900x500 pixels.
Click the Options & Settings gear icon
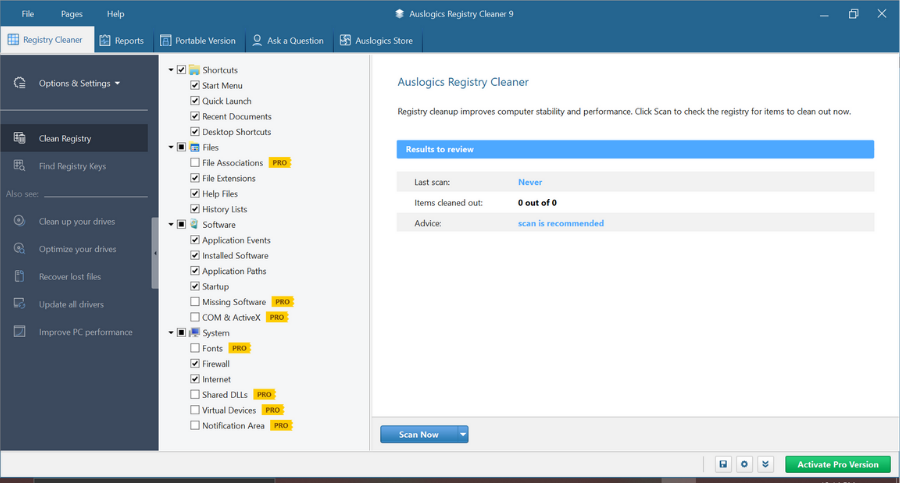coord(20,83)
